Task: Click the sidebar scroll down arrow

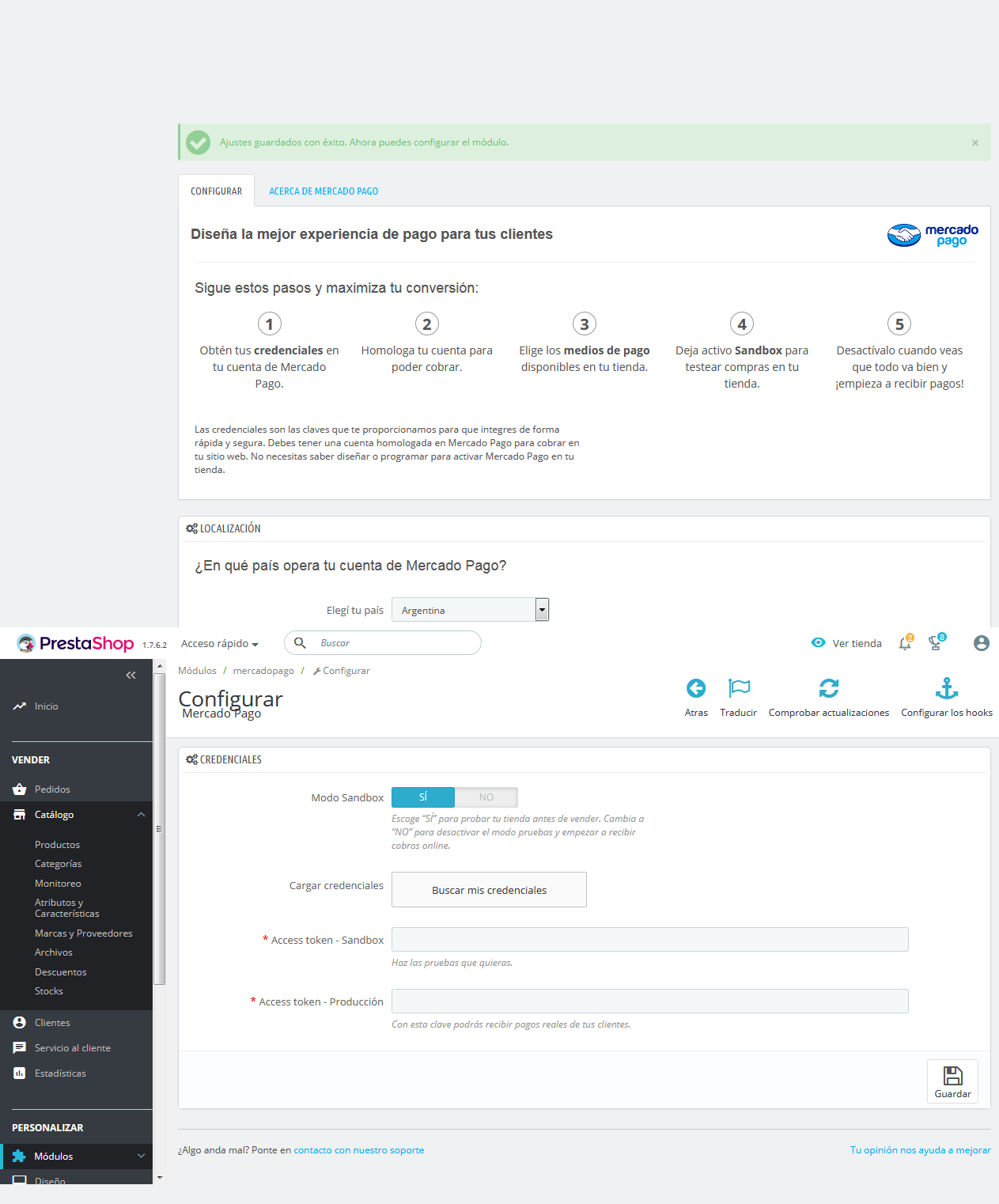Action: [160, 1177]
